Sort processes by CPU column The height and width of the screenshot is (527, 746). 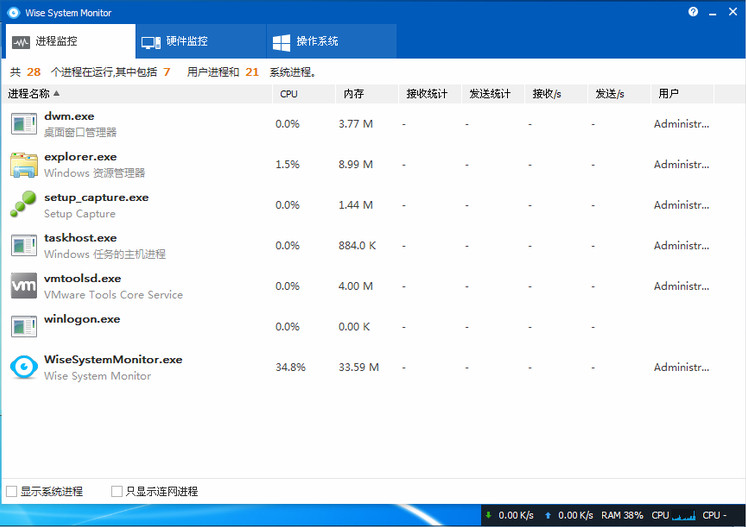click(304, 94)
